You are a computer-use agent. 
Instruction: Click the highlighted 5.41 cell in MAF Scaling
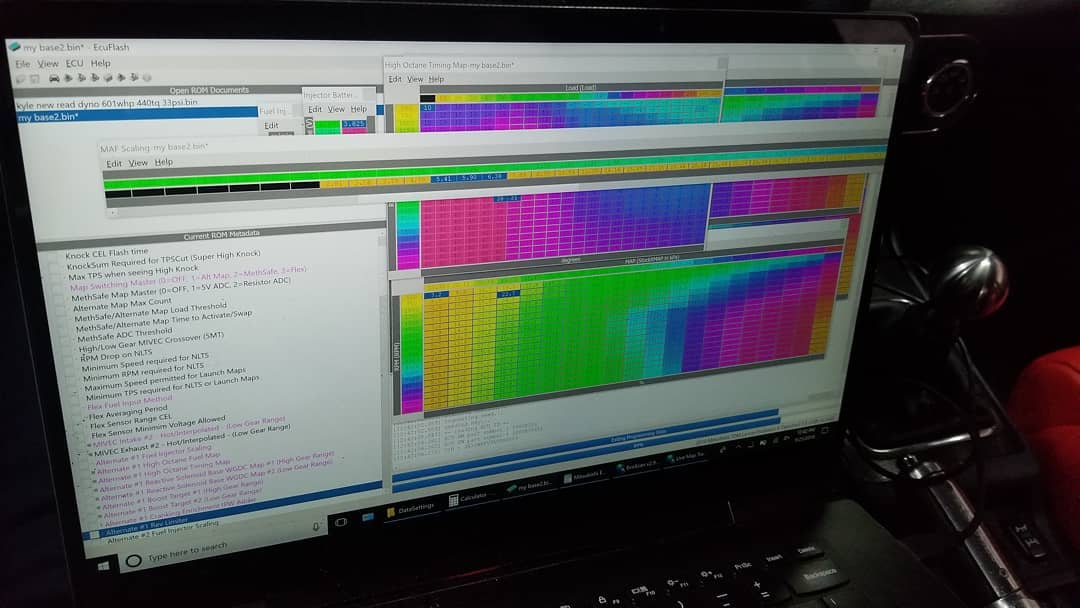point(444,178)
